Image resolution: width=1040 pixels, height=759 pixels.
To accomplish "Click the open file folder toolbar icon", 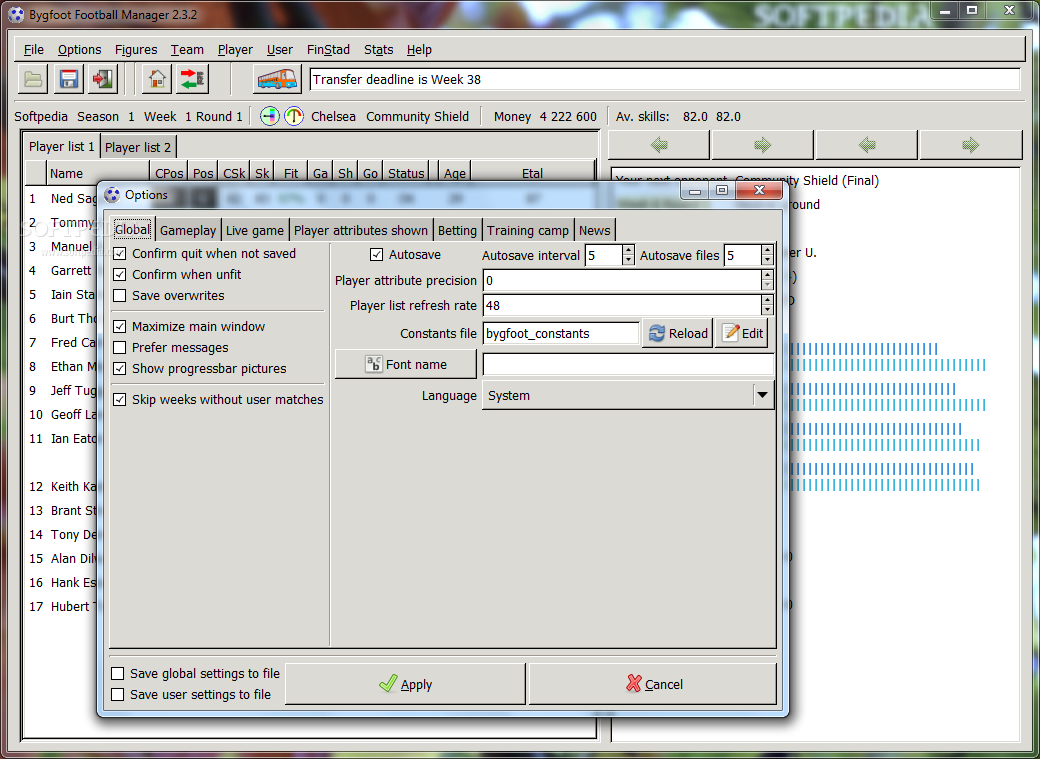I will coord(33,80).
